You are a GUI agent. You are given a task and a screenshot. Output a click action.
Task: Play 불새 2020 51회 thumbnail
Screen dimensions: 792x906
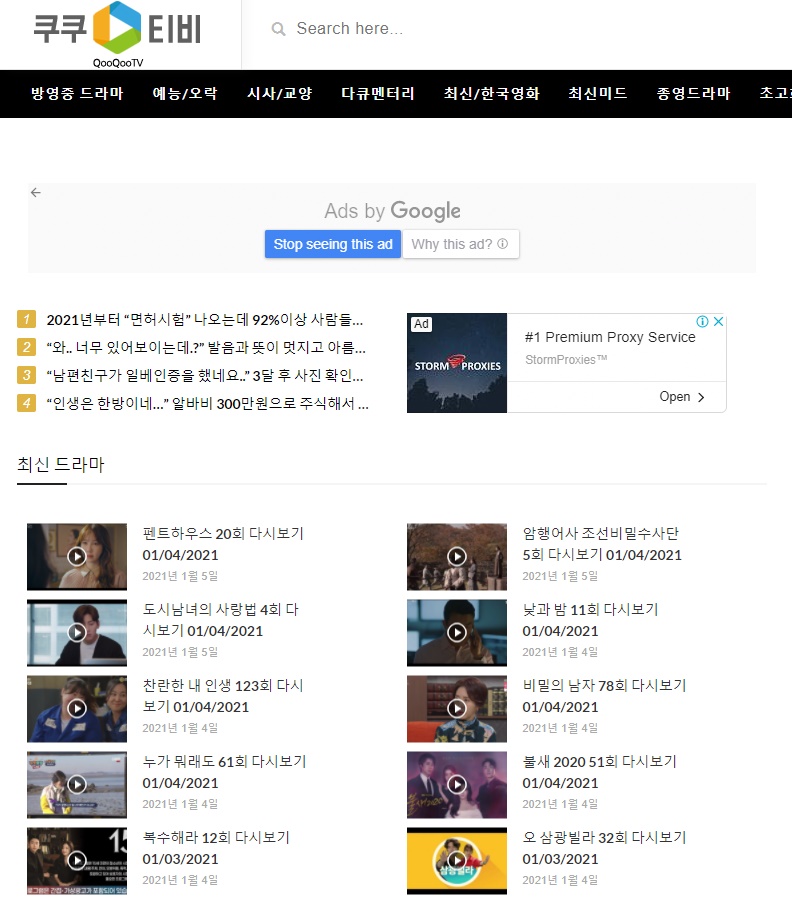coord(457,785)
